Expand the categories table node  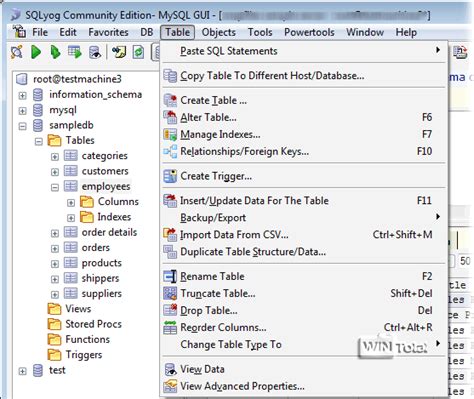tap(55, 157)
